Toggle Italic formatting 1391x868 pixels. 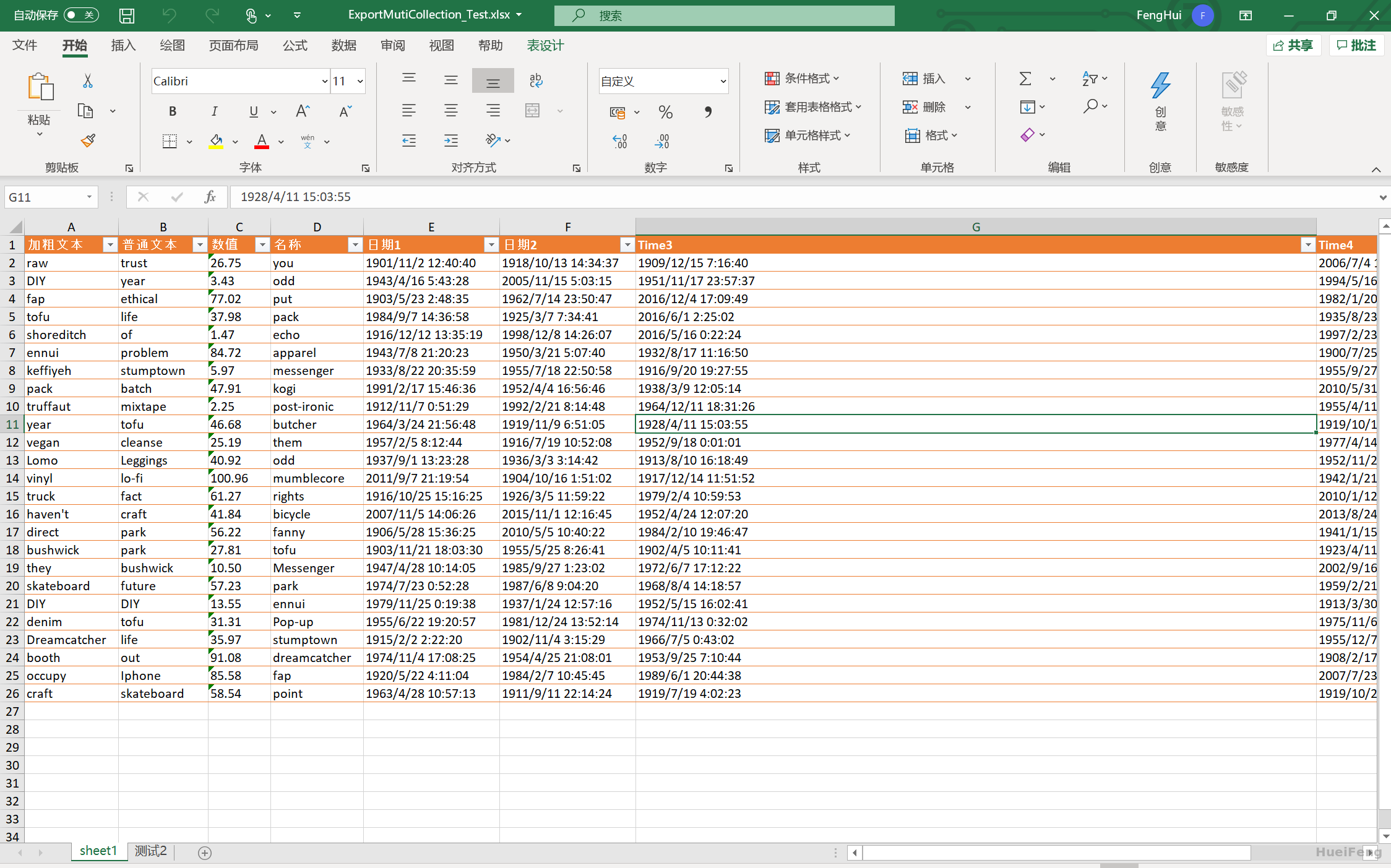click(x=214, y=111)
